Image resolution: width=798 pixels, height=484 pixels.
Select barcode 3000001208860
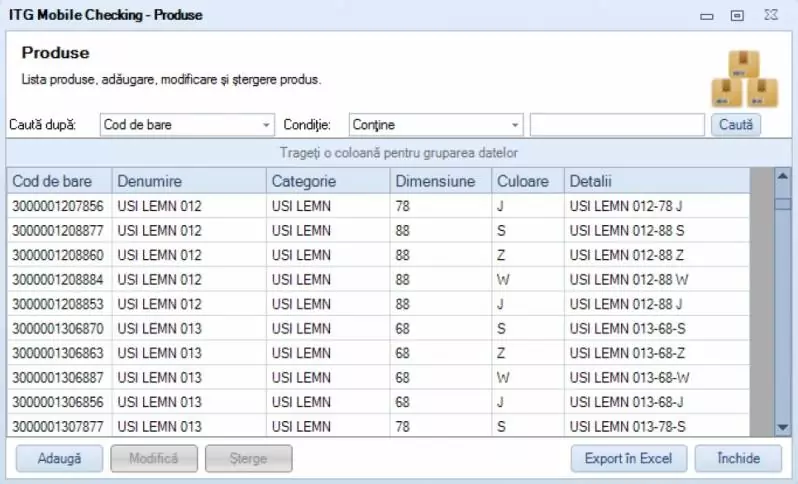coord(58,255)
